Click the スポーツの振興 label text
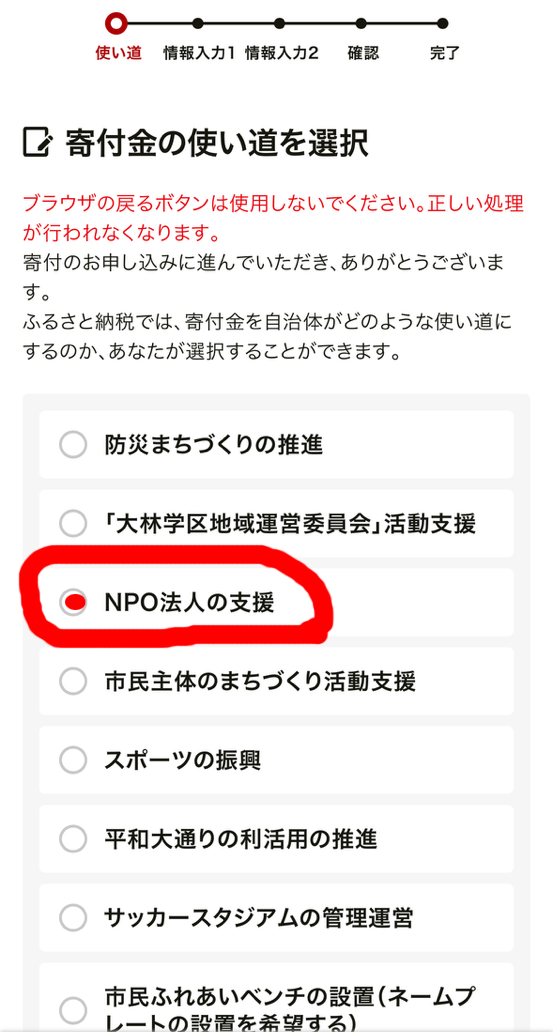Image resolution: width=553 pixels, height=1032 pixels. [x=183, y=760]
